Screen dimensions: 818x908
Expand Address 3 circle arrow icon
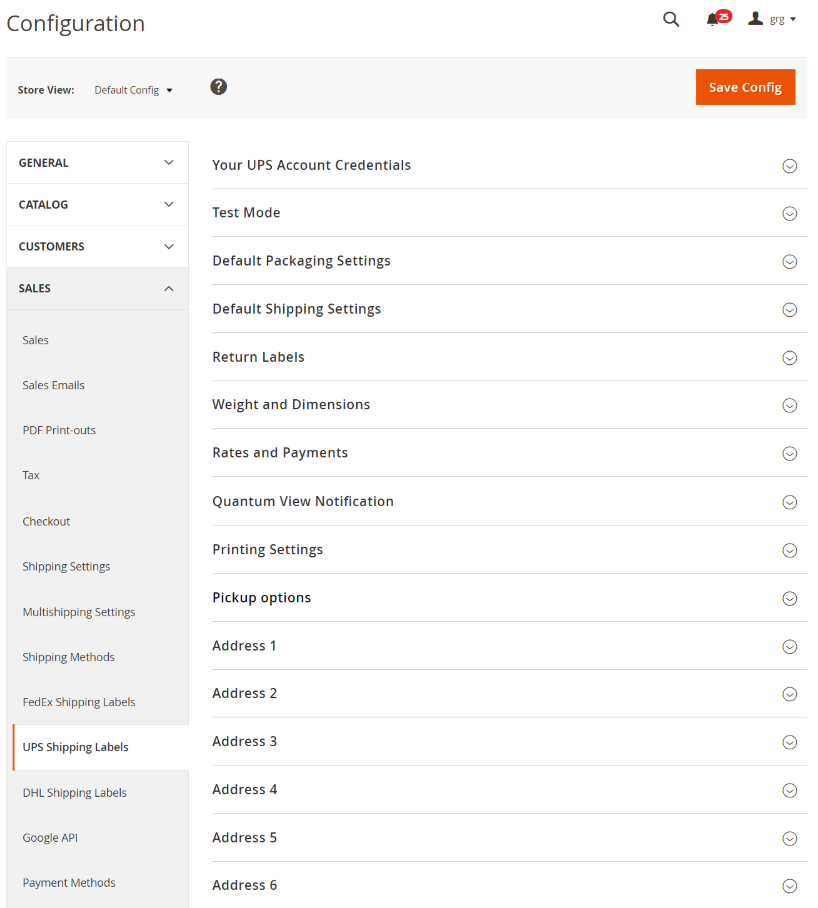[x=789, y=742]
